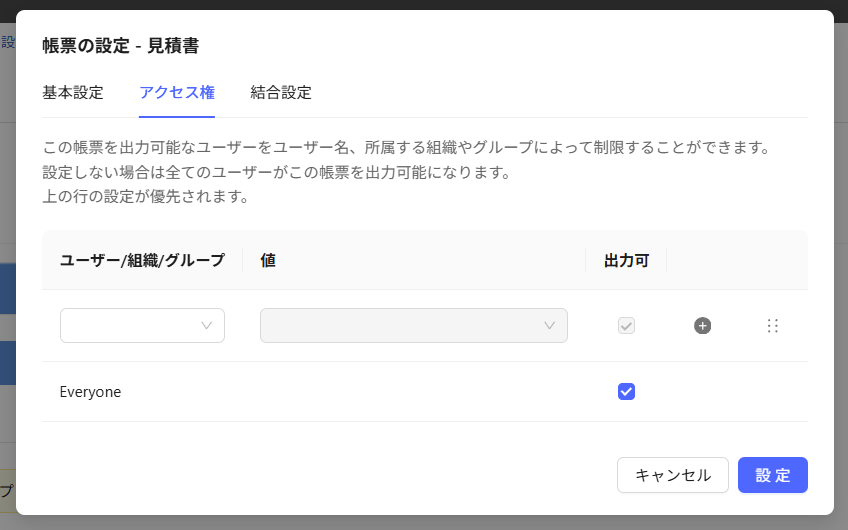Click the plus icon to add a row

(x=703, y=326)
